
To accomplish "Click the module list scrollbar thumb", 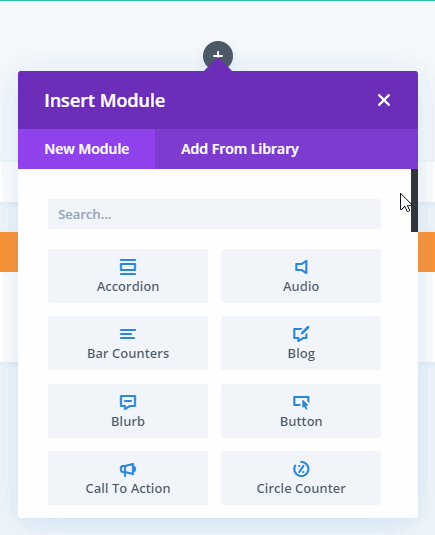I will 414,200.
